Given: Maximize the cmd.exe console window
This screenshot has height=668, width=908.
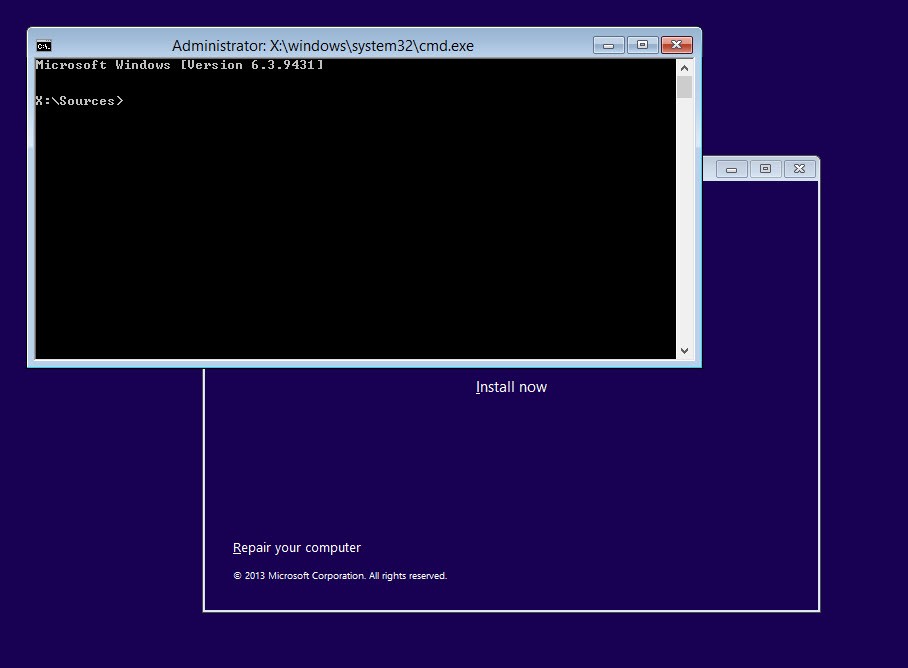Looking at the screenshot, I should [641, 45].
